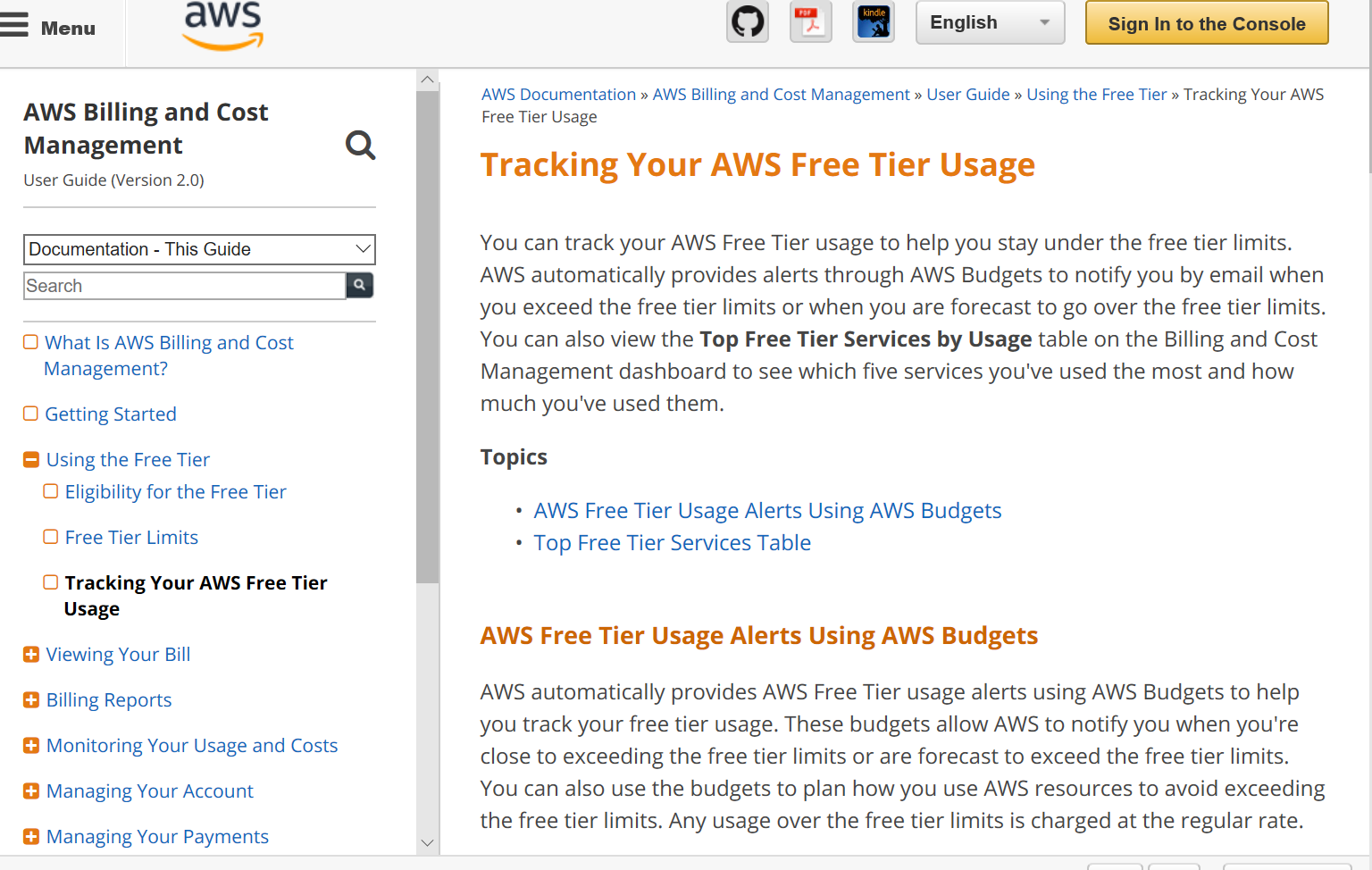This screenshot has width=1372, height=870.
Task: Collapse the Using the Free Tier section
Action: tap(31, 460)
